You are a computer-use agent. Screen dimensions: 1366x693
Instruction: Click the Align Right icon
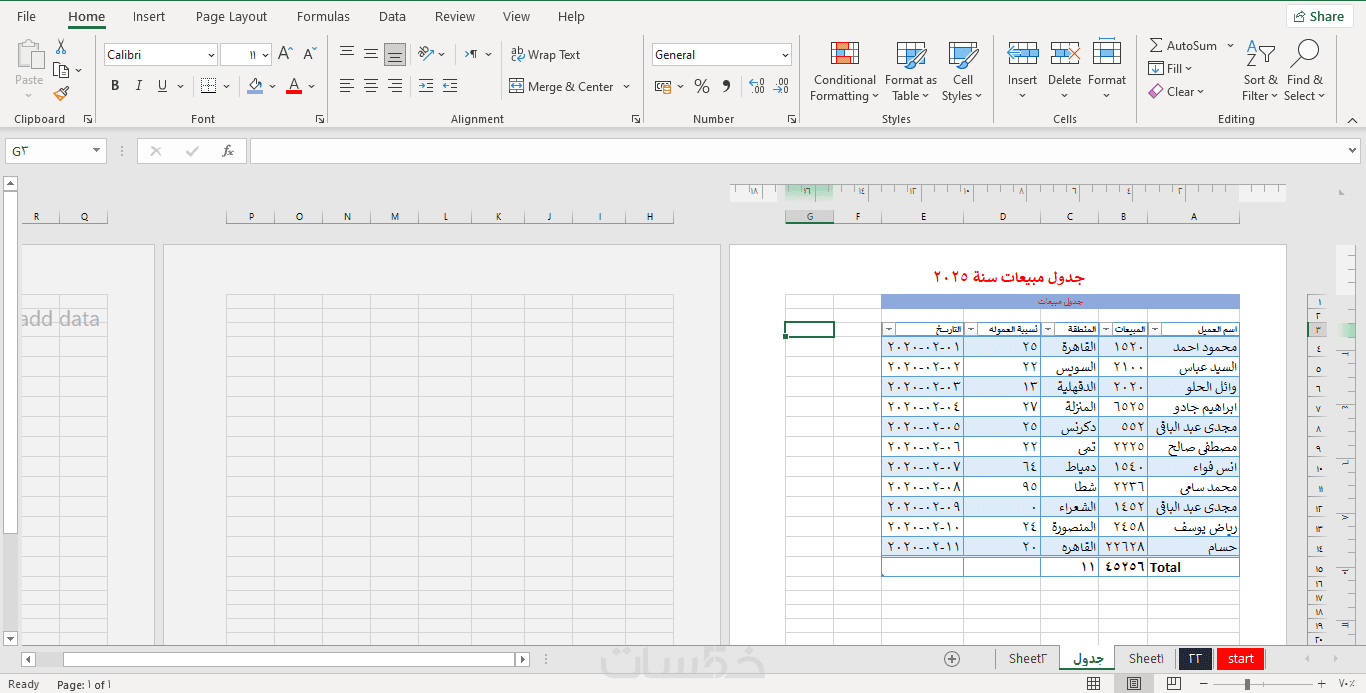tap(395, 86)
